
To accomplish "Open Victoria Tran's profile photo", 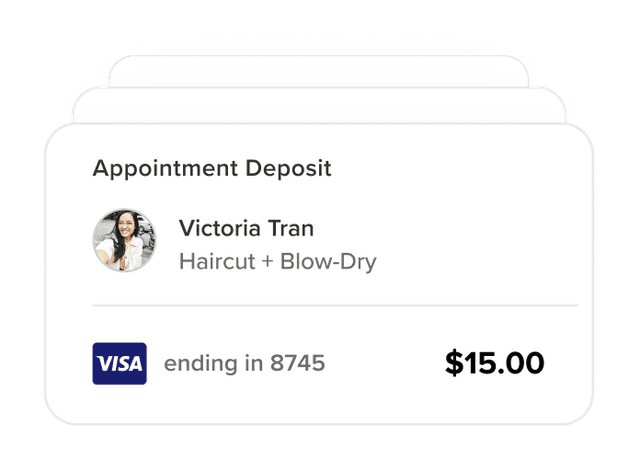I will (x=124, y=240).
